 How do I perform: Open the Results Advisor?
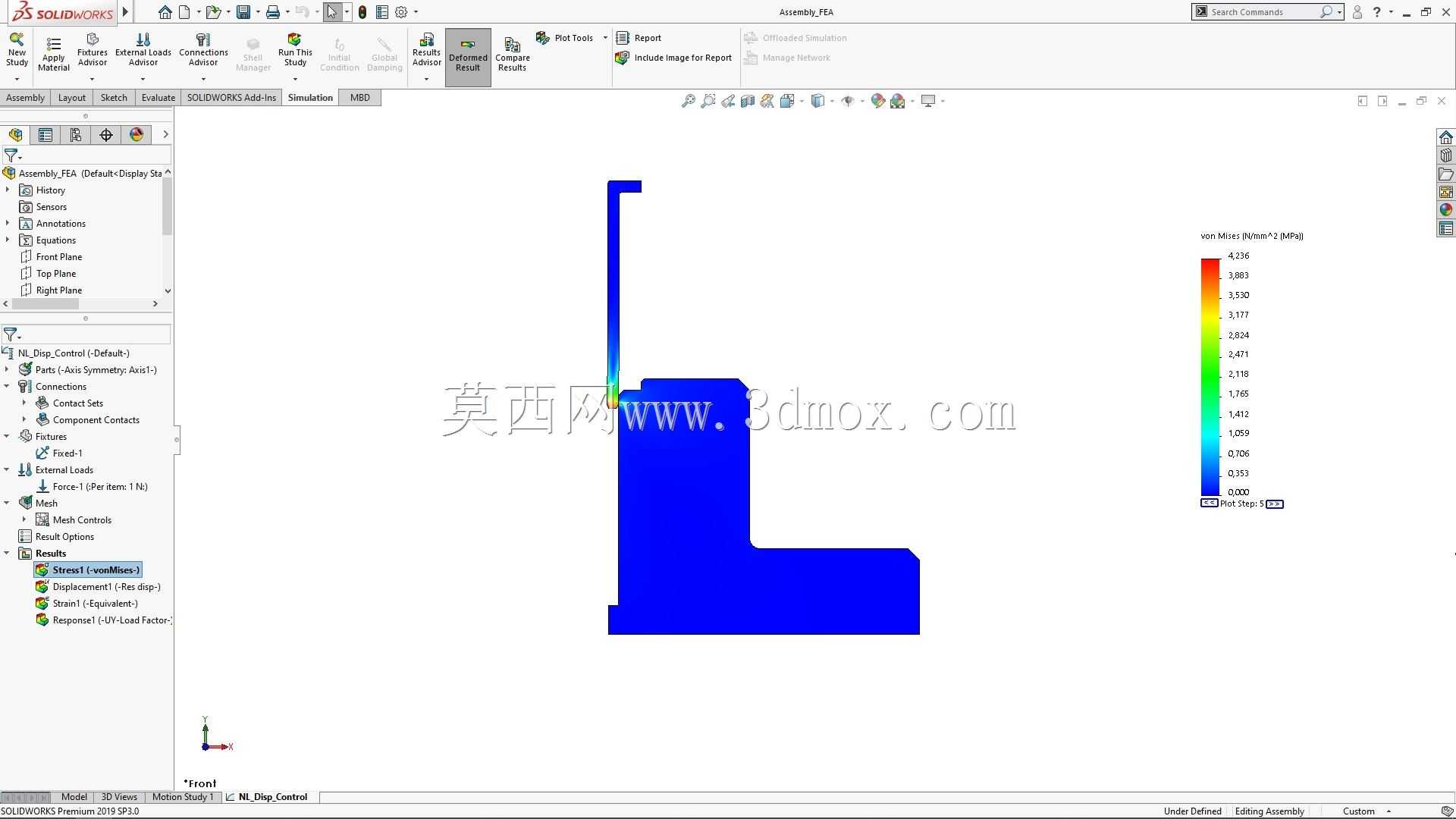tap(426, 50)
